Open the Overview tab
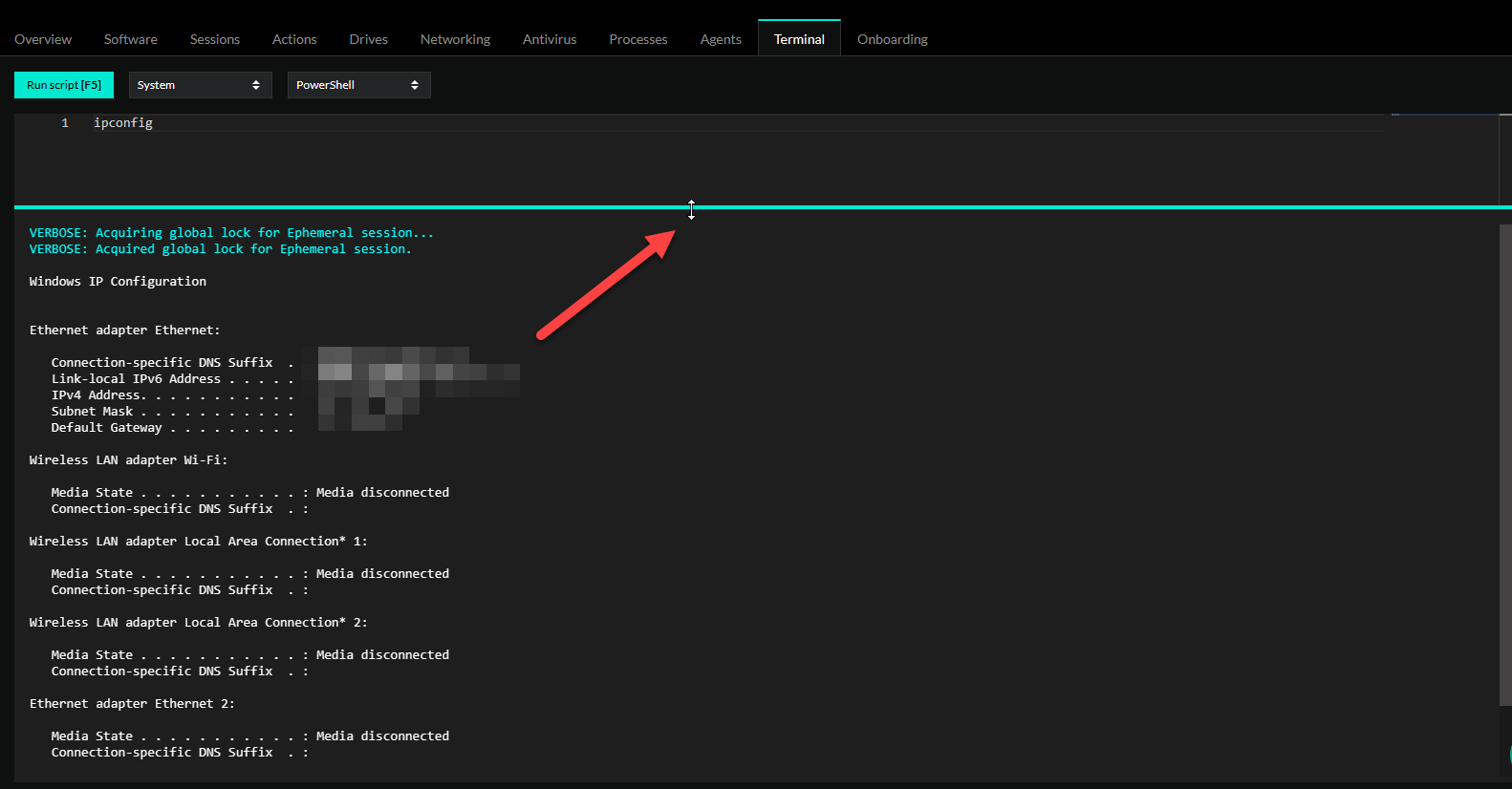1512x789 pixels. click(43, 39)
